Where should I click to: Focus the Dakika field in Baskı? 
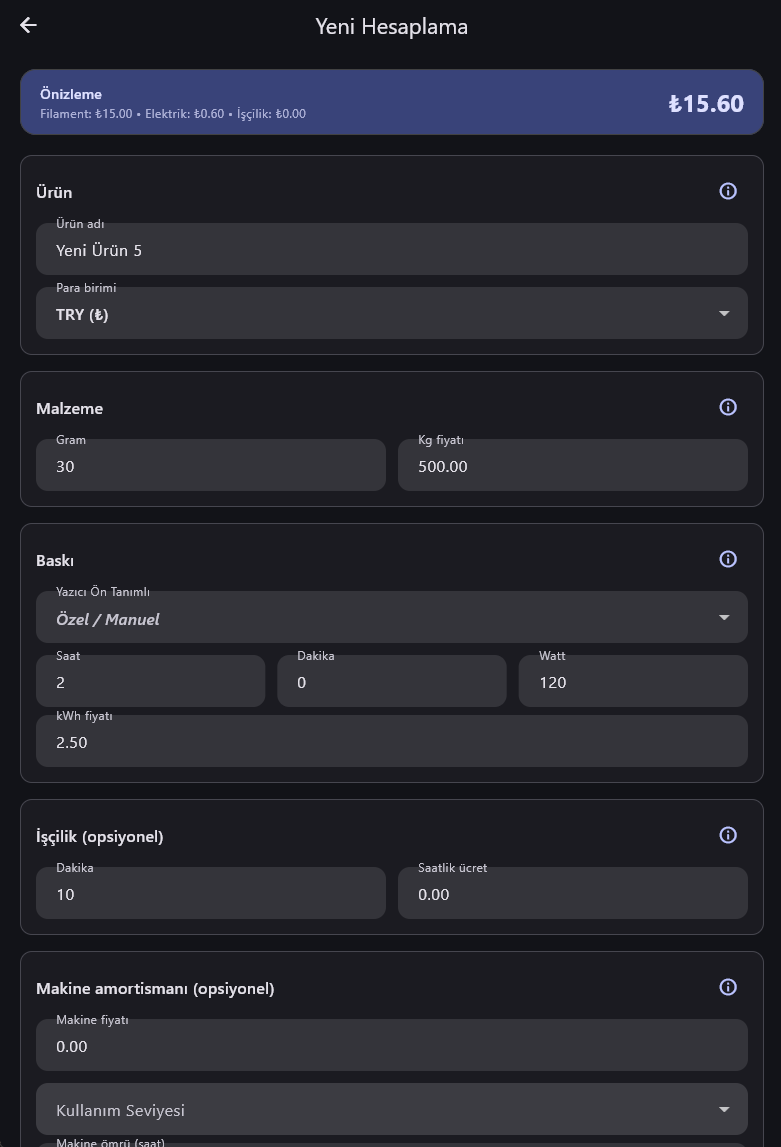392,681
